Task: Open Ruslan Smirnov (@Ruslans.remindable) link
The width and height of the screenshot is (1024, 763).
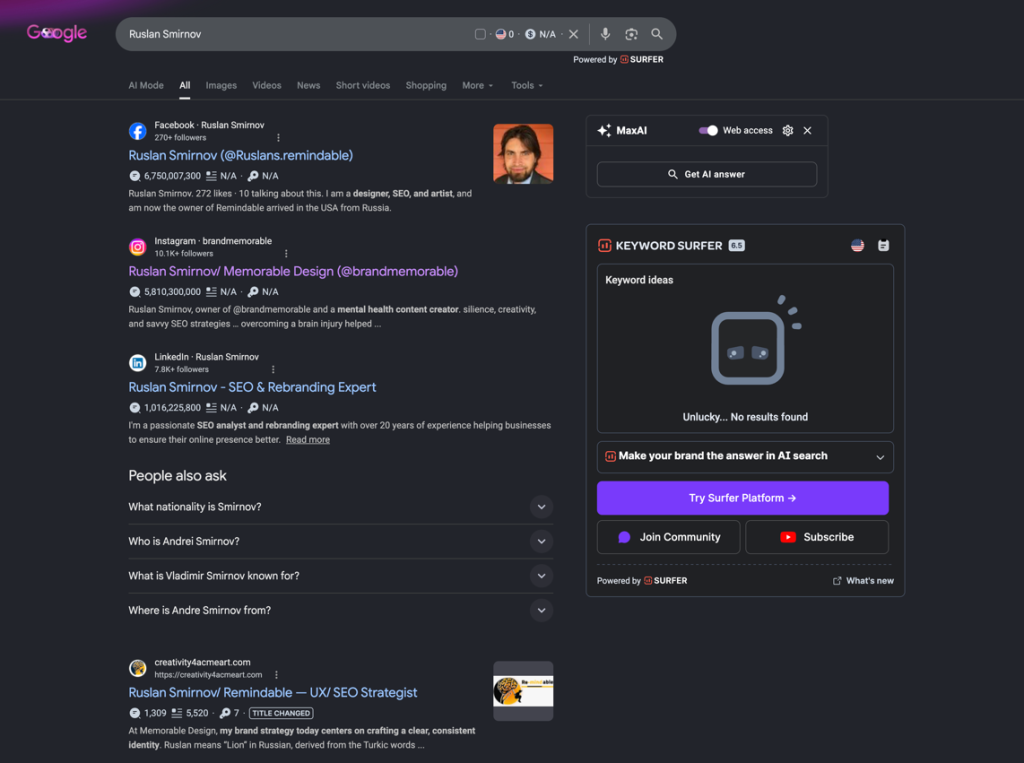Action: point(240,155)
